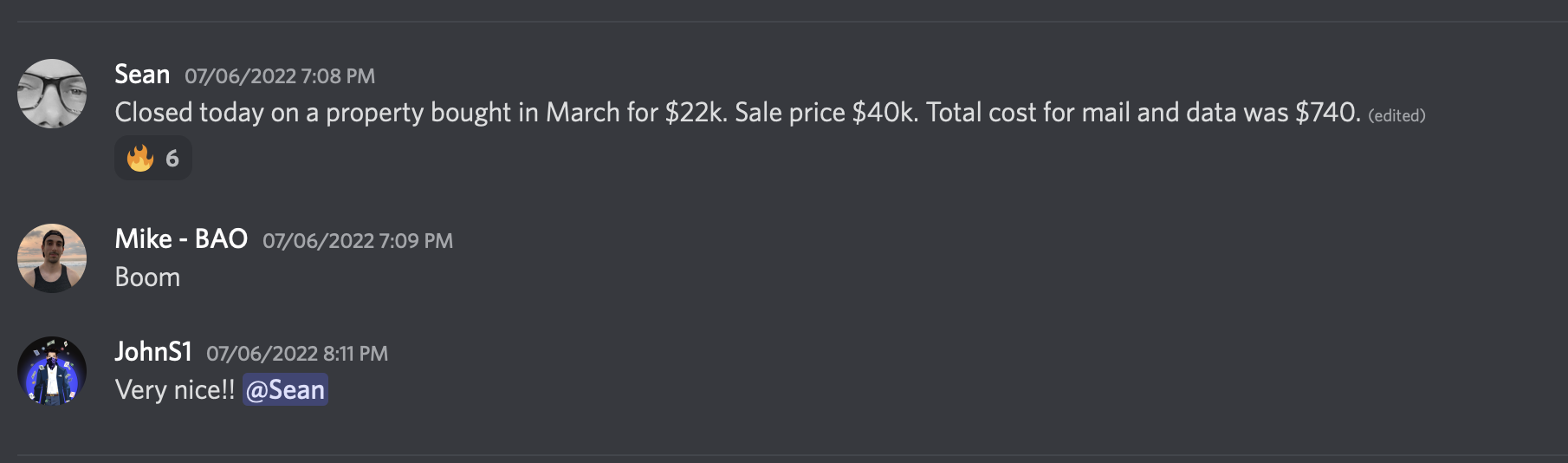
Task: Click the "Boom" message text
Action: (147, 277)
